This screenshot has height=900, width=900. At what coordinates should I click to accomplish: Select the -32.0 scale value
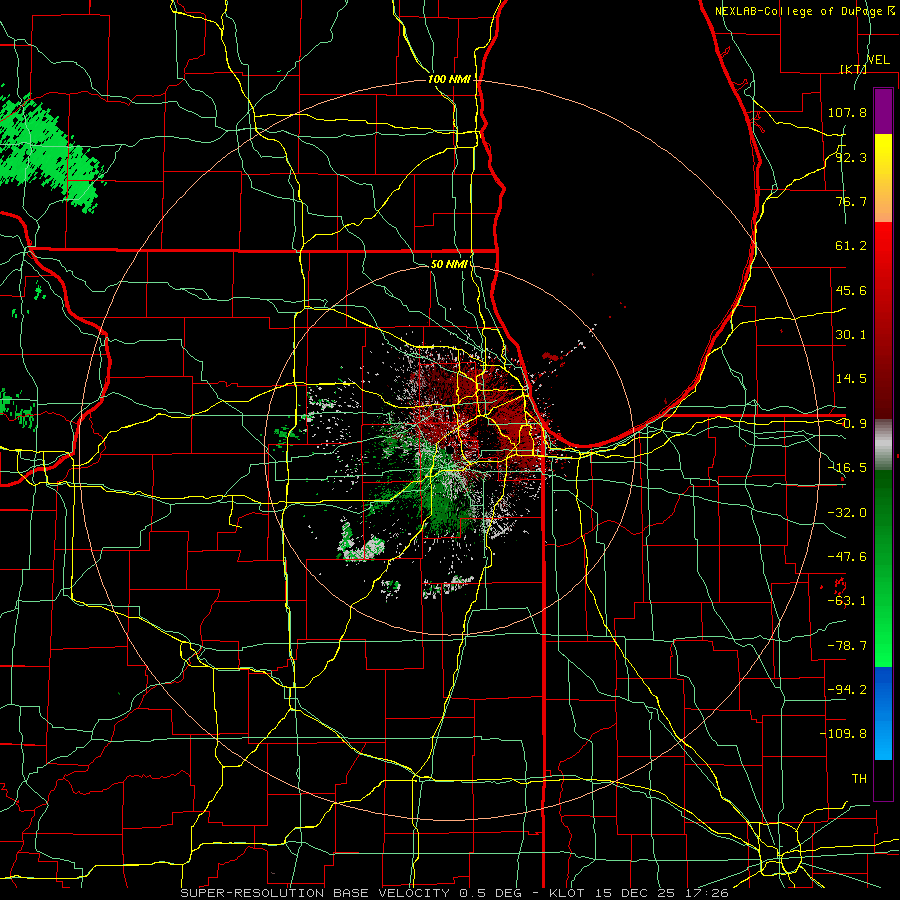pyautogui.click(x=847, y=513)
